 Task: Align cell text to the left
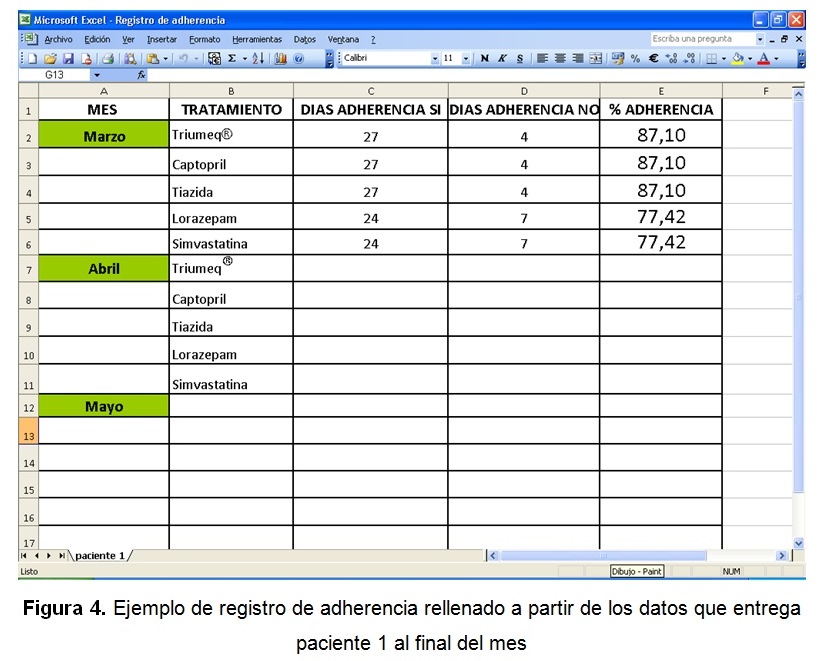(x=542, y=58)
